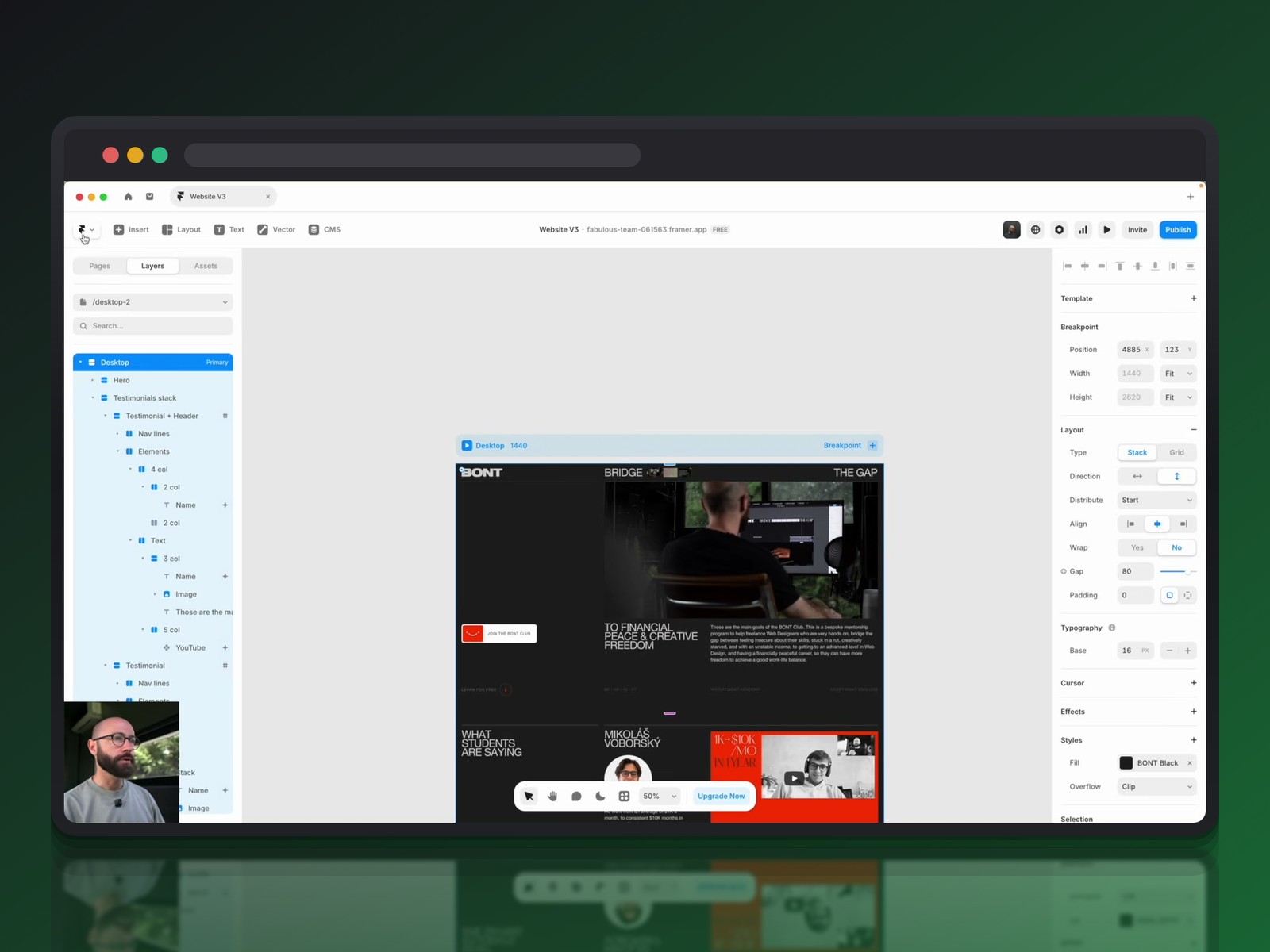Click grid icon on Testimonial + Header row
Image resolution: width=1270 pixels, height=952 pixels.
[x=225, y=416]
